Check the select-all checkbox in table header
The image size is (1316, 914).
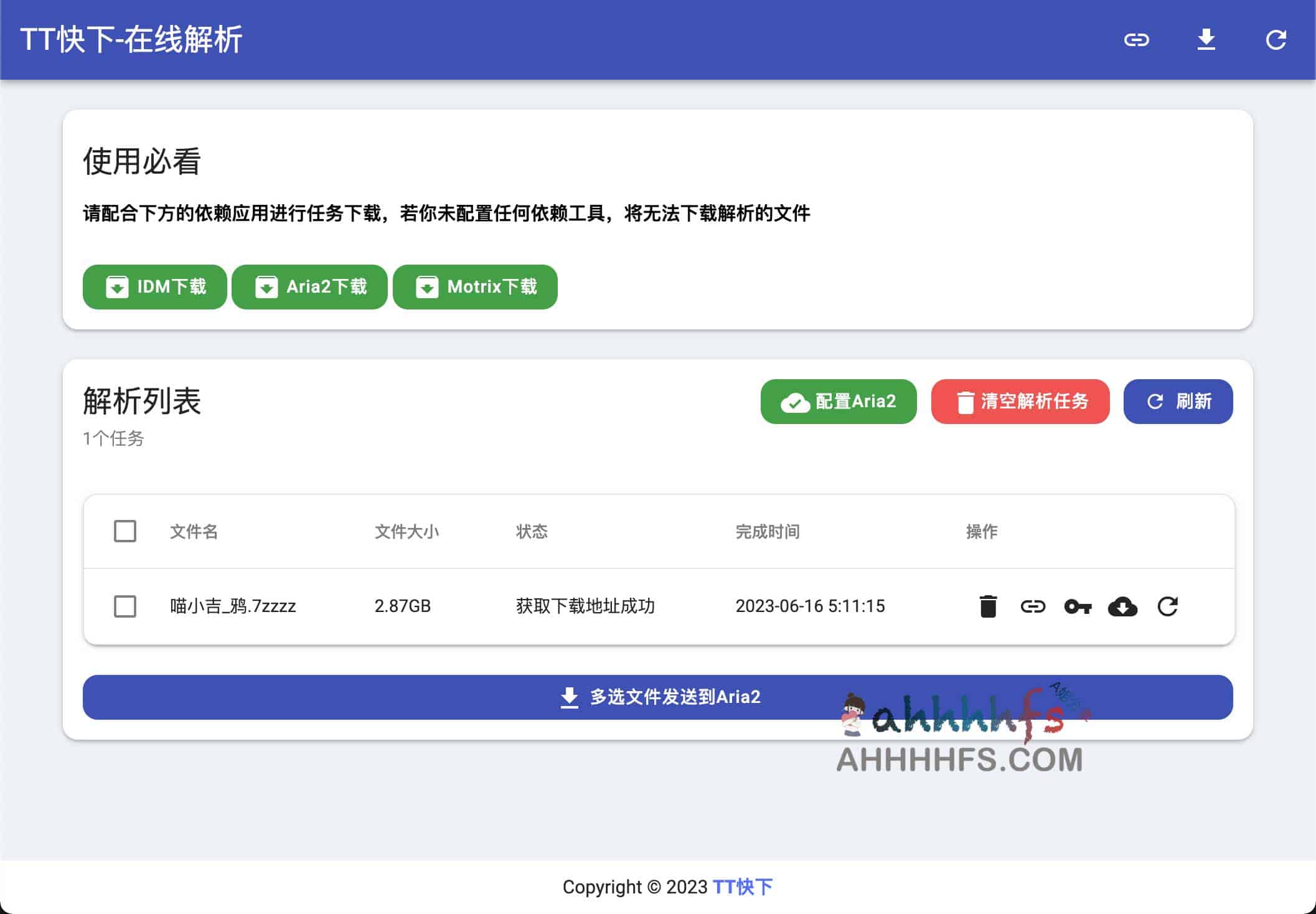pyautogui.click(x=125, y=531)
